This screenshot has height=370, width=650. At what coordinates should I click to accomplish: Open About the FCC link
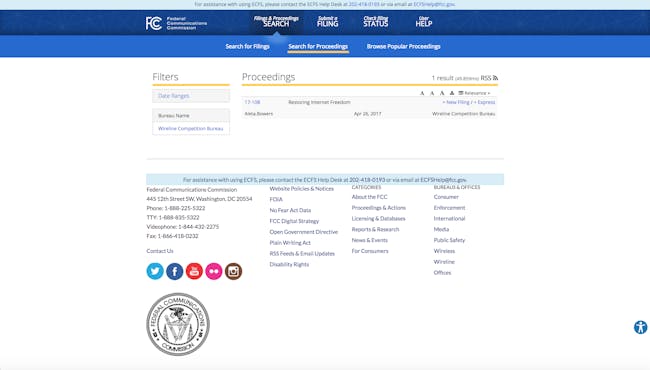(369, 197)
